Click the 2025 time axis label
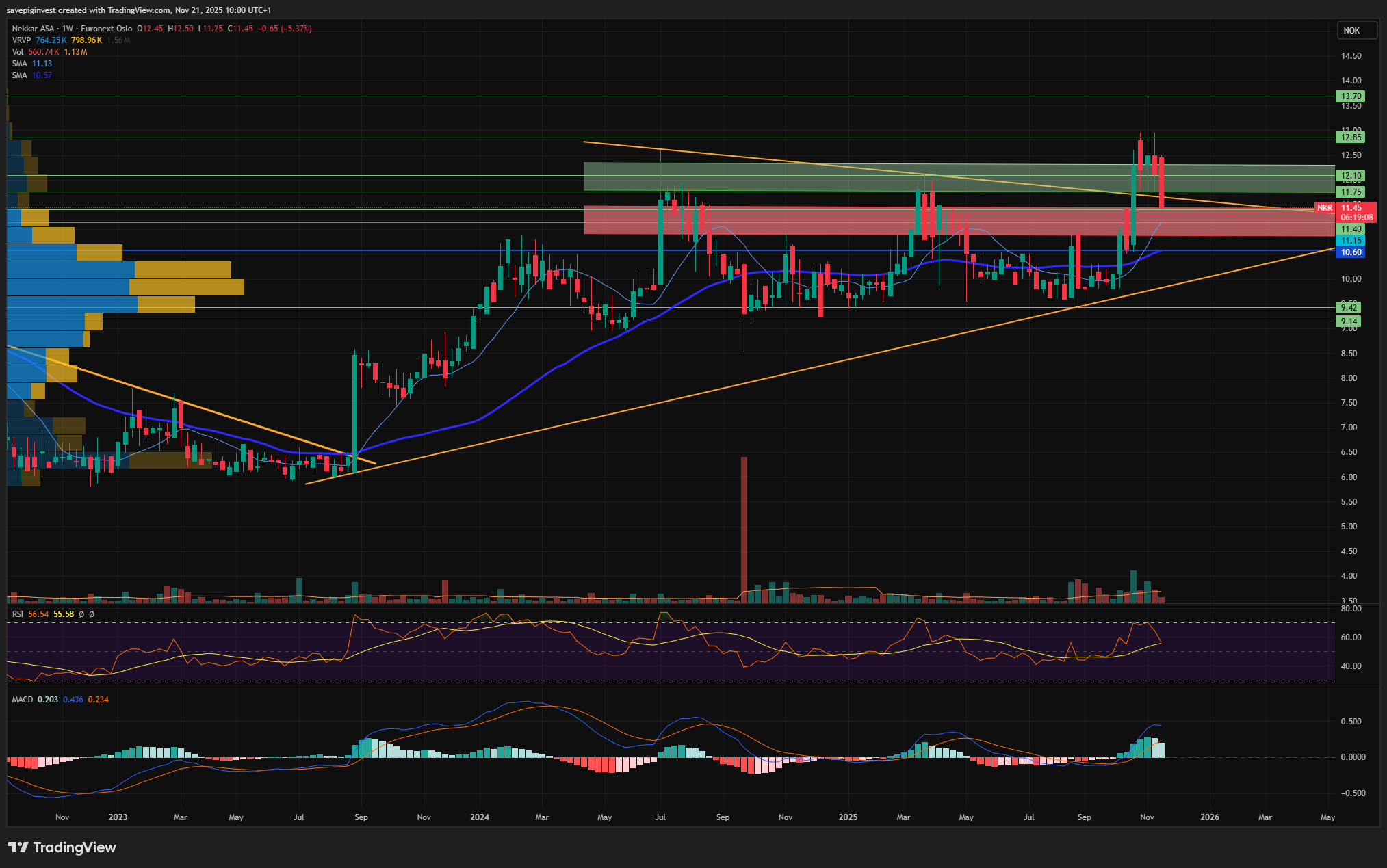Image resolution: width=1387 pixels, height=868 pixels. pos(848,817)
